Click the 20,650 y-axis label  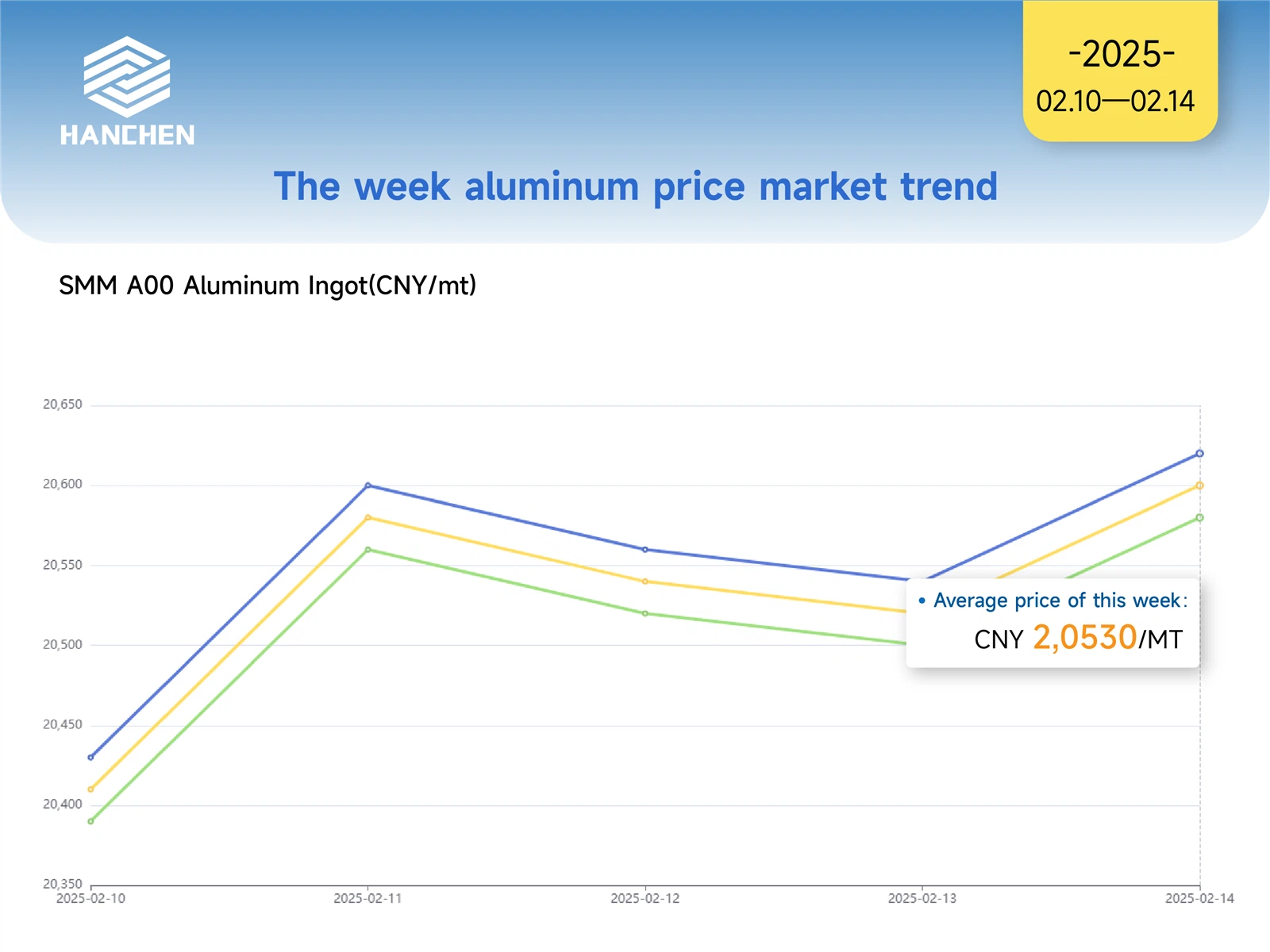[x=63, y=405]
